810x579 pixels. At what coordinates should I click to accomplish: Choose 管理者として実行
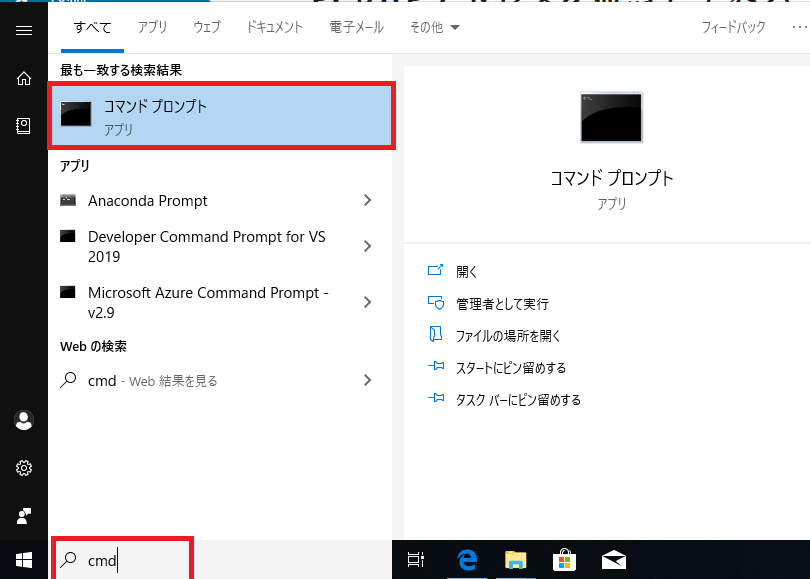point(502,304)
